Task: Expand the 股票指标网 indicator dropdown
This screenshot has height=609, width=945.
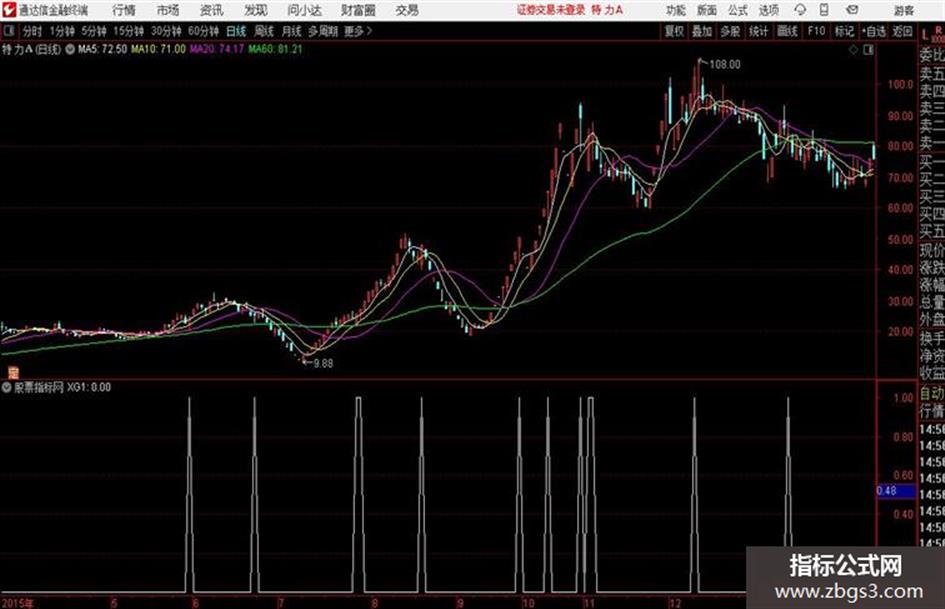Action: click(x=7, y=388)
